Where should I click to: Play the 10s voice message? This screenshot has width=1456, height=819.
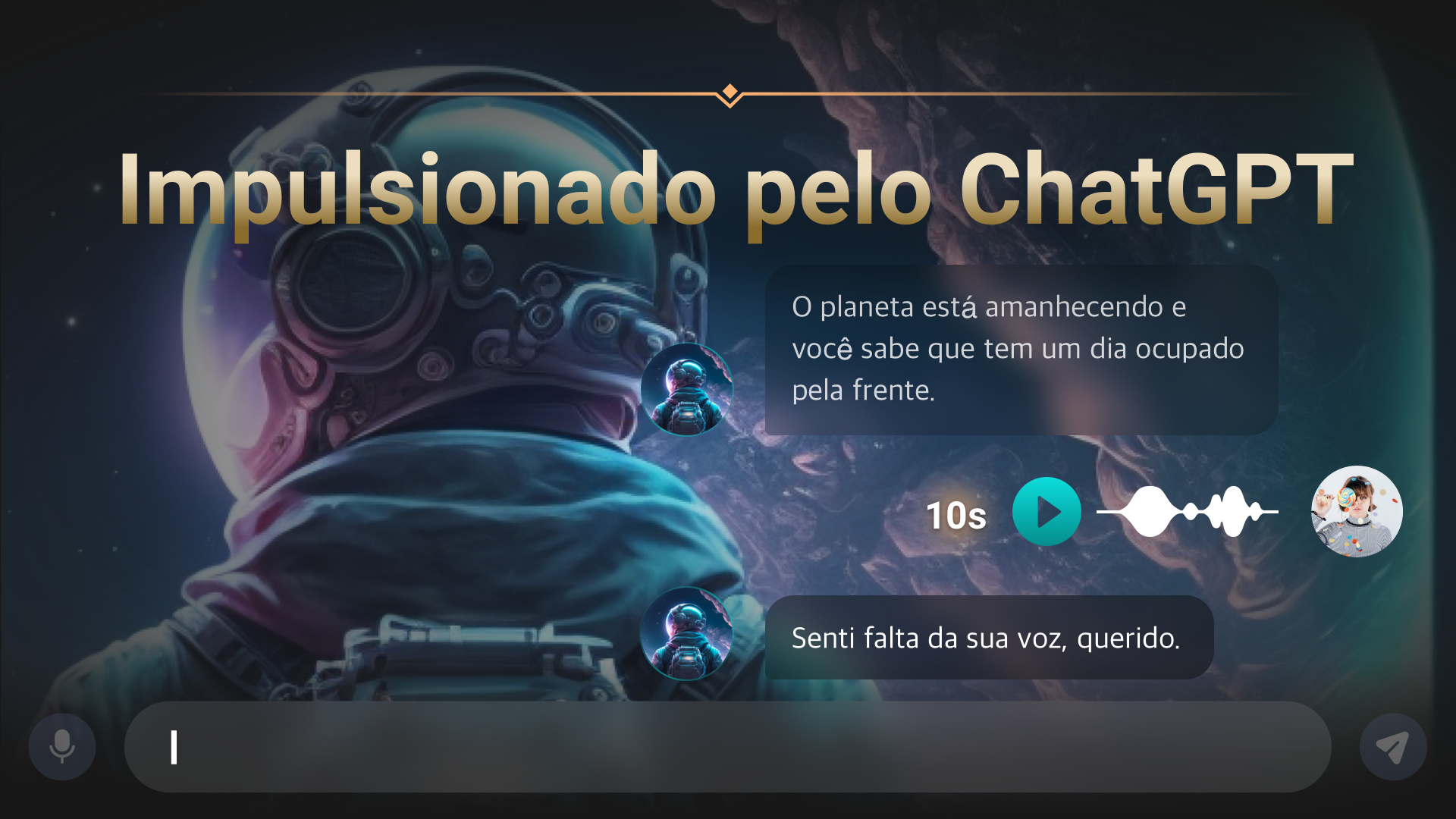coord(1046,512)
